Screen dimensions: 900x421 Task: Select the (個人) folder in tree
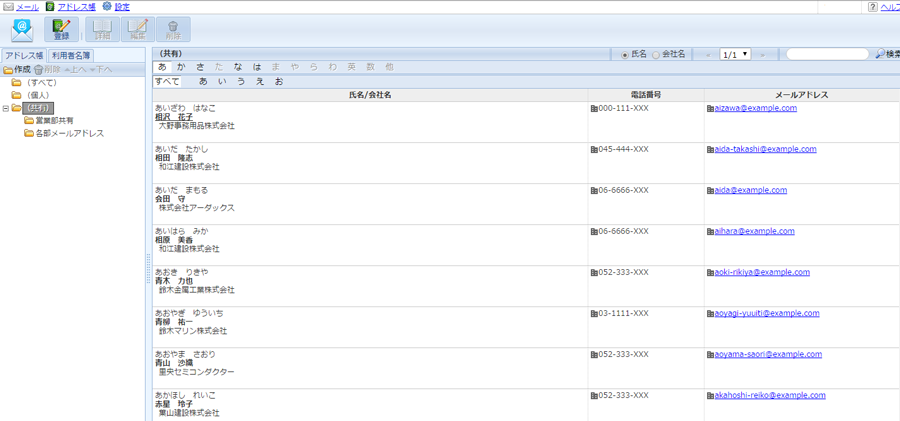click(x=38, y=95)
